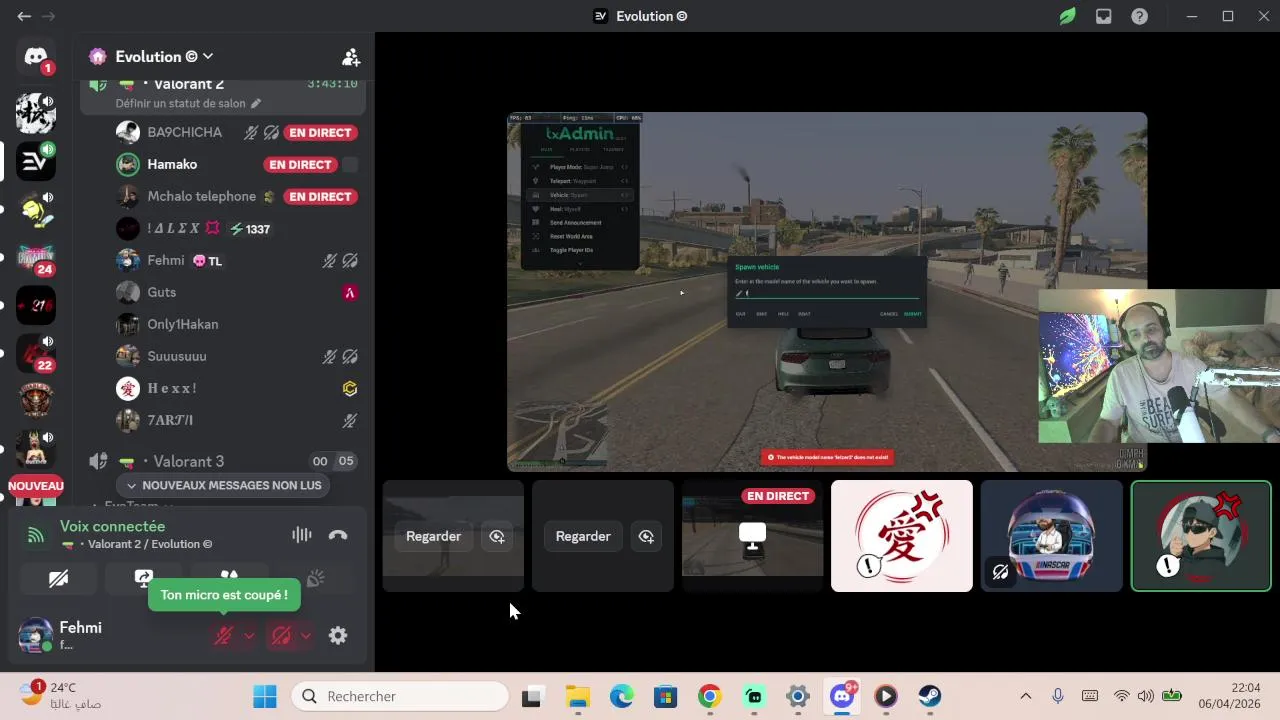Open Google Chrome from the taskbar
The image size is (1280, 720).
tap(710, 696)
